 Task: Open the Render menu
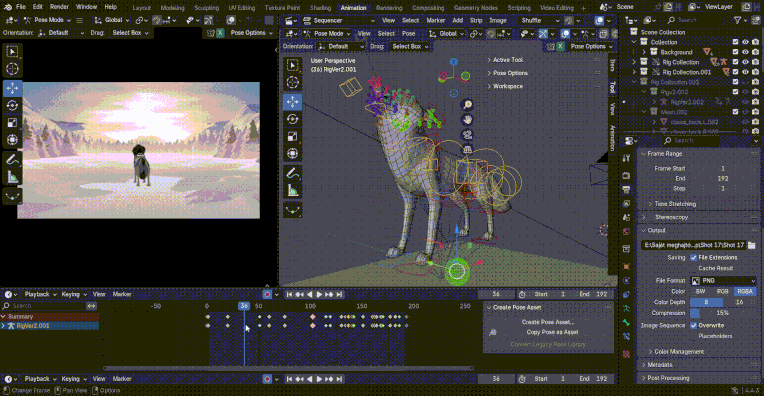click(59, 7)
